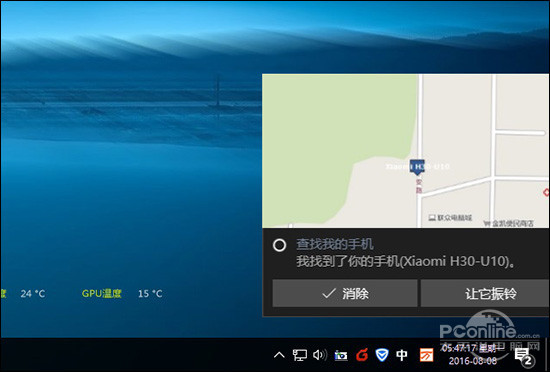Open the map thumbnail in notification
Viewport: 550px width, 372px height.
405,151
